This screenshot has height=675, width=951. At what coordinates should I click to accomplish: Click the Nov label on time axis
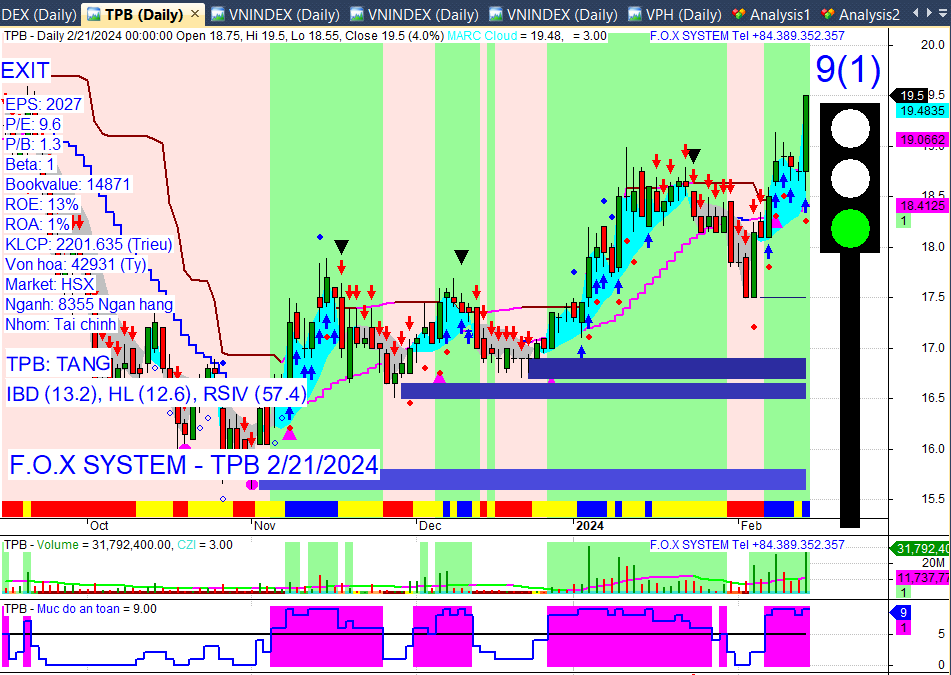(264, 525)
